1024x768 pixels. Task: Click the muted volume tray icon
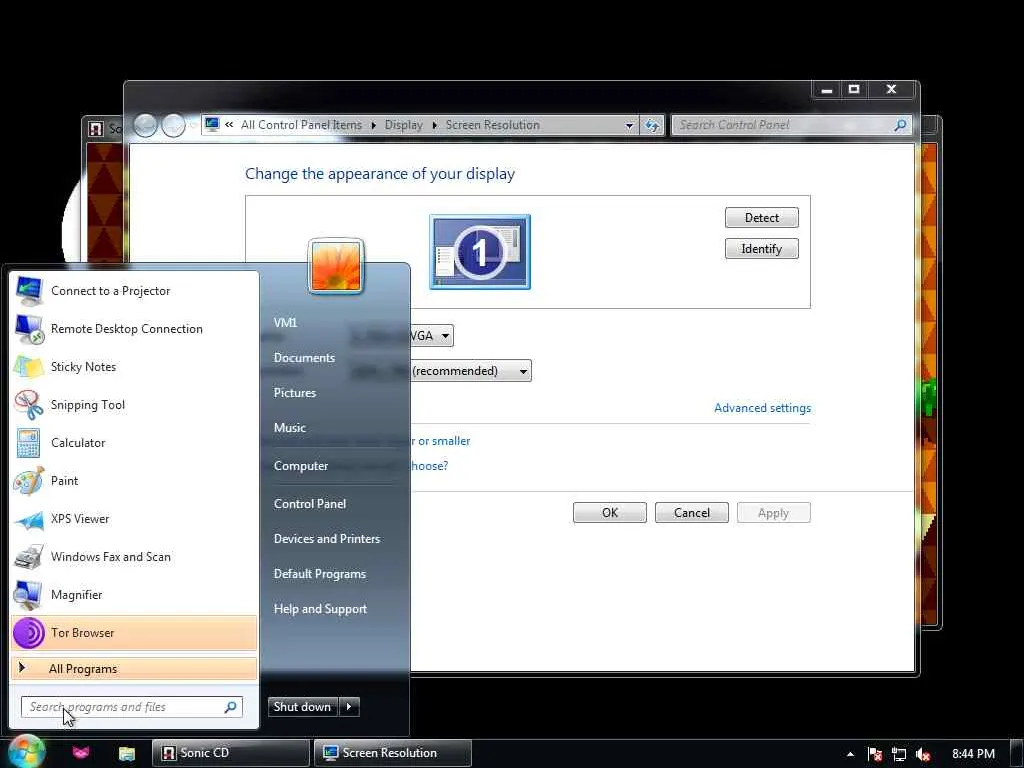click(923, 754)
